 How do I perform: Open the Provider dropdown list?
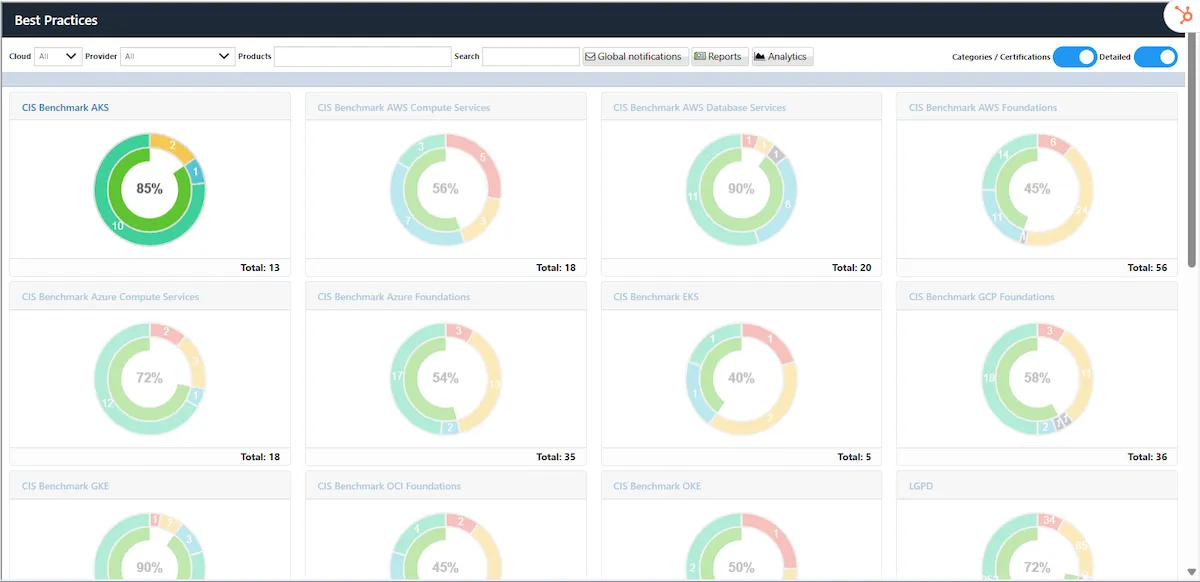pyautogui.click(x=178, y=57)
